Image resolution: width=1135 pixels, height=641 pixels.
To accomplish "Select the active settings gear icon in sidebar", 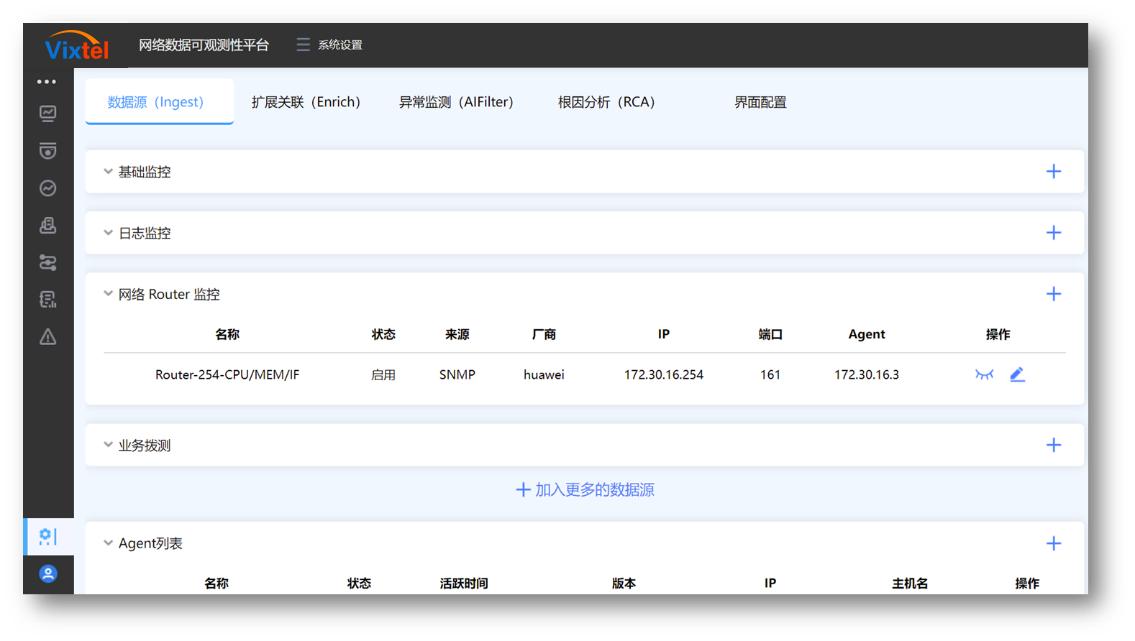I will point(47,537).
